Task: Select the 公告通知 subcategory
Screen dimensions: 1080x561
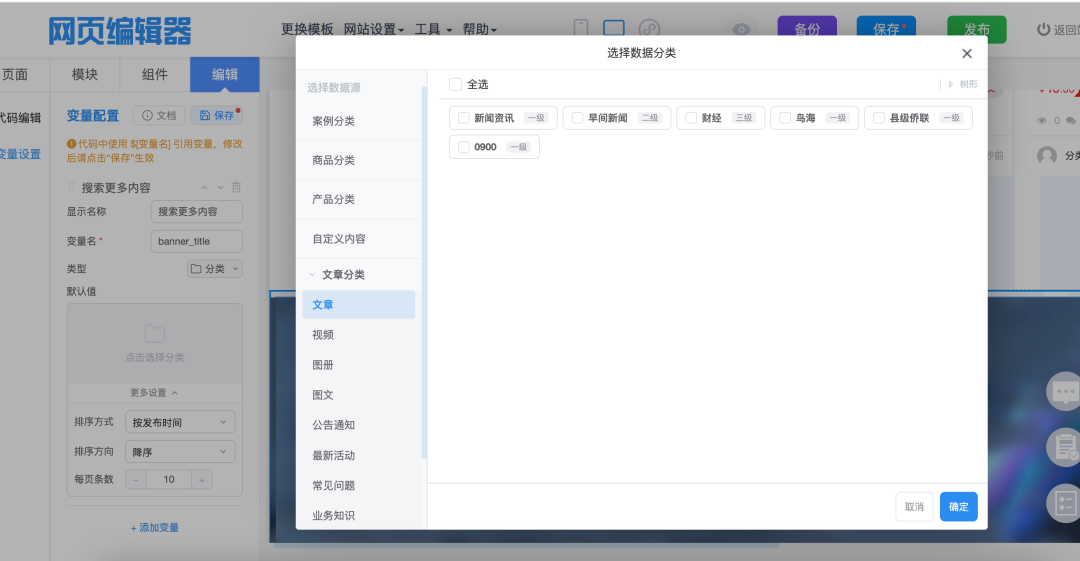Action: coord(358,425)
